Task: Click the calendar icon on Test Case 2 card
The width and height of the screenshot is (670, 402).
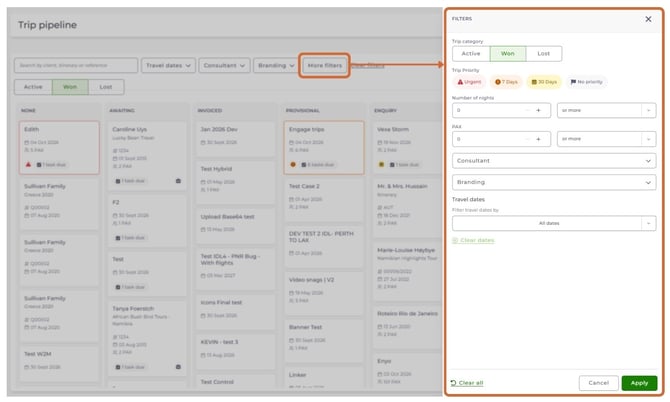Action: (291, 199)
